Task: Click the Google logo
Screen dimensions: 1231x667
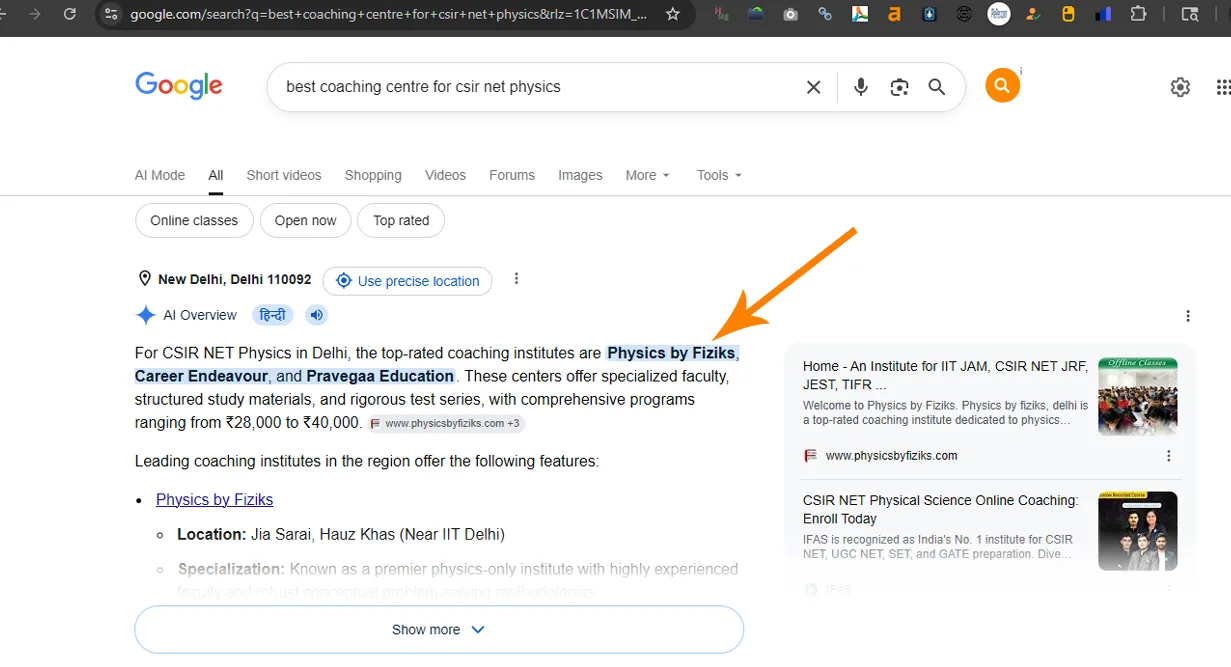Action: (179, 86)
